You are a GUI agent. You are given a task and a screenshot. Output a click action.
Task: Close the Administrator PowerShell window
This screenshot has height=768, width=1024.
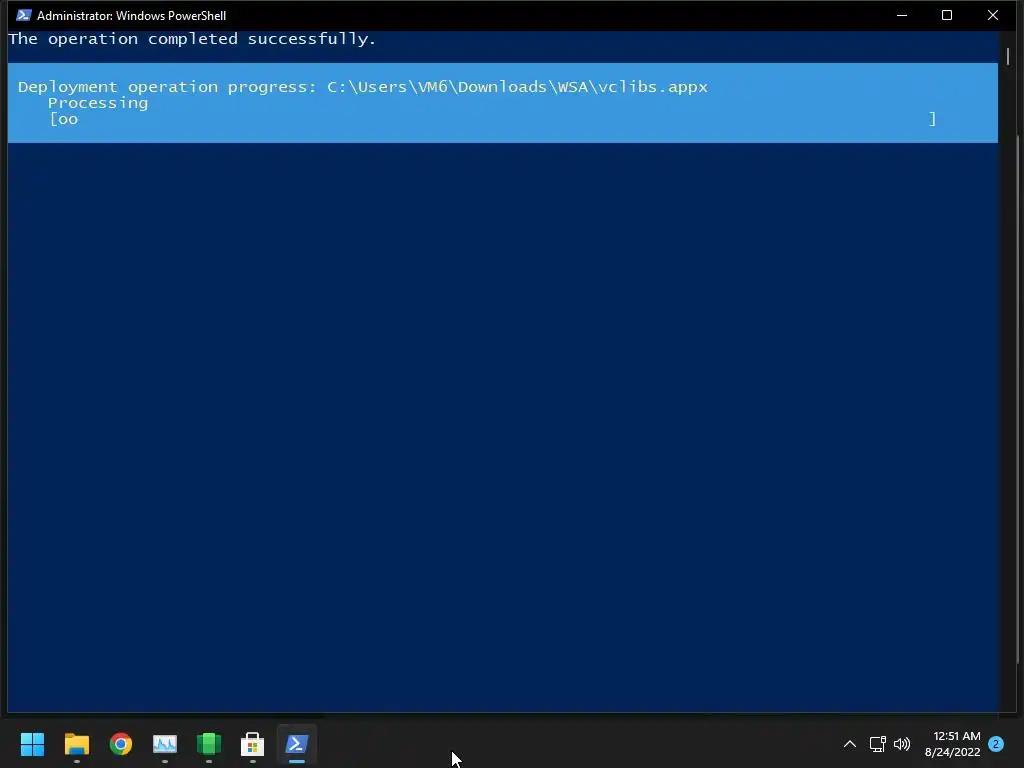(x=993, y=15)
